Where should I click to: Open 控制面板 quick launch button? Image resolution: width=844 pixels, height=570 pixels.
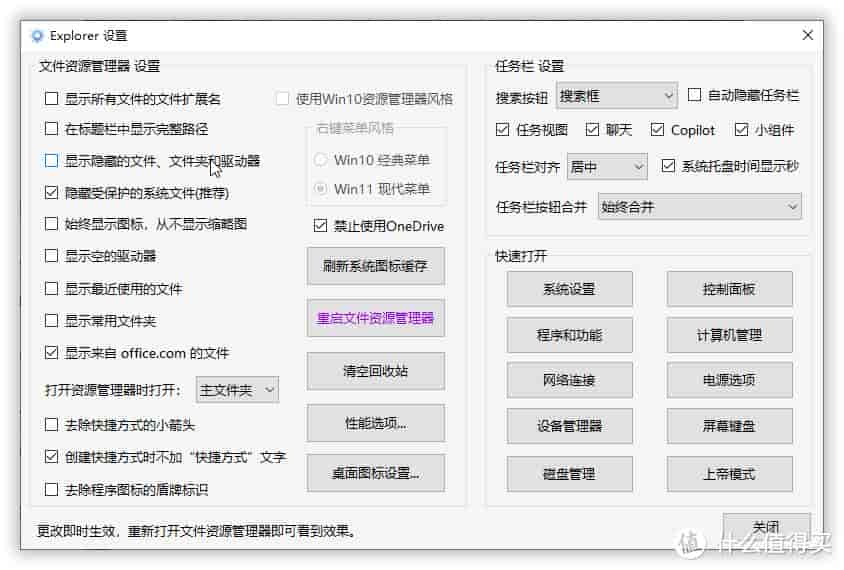tap(729, 289)
